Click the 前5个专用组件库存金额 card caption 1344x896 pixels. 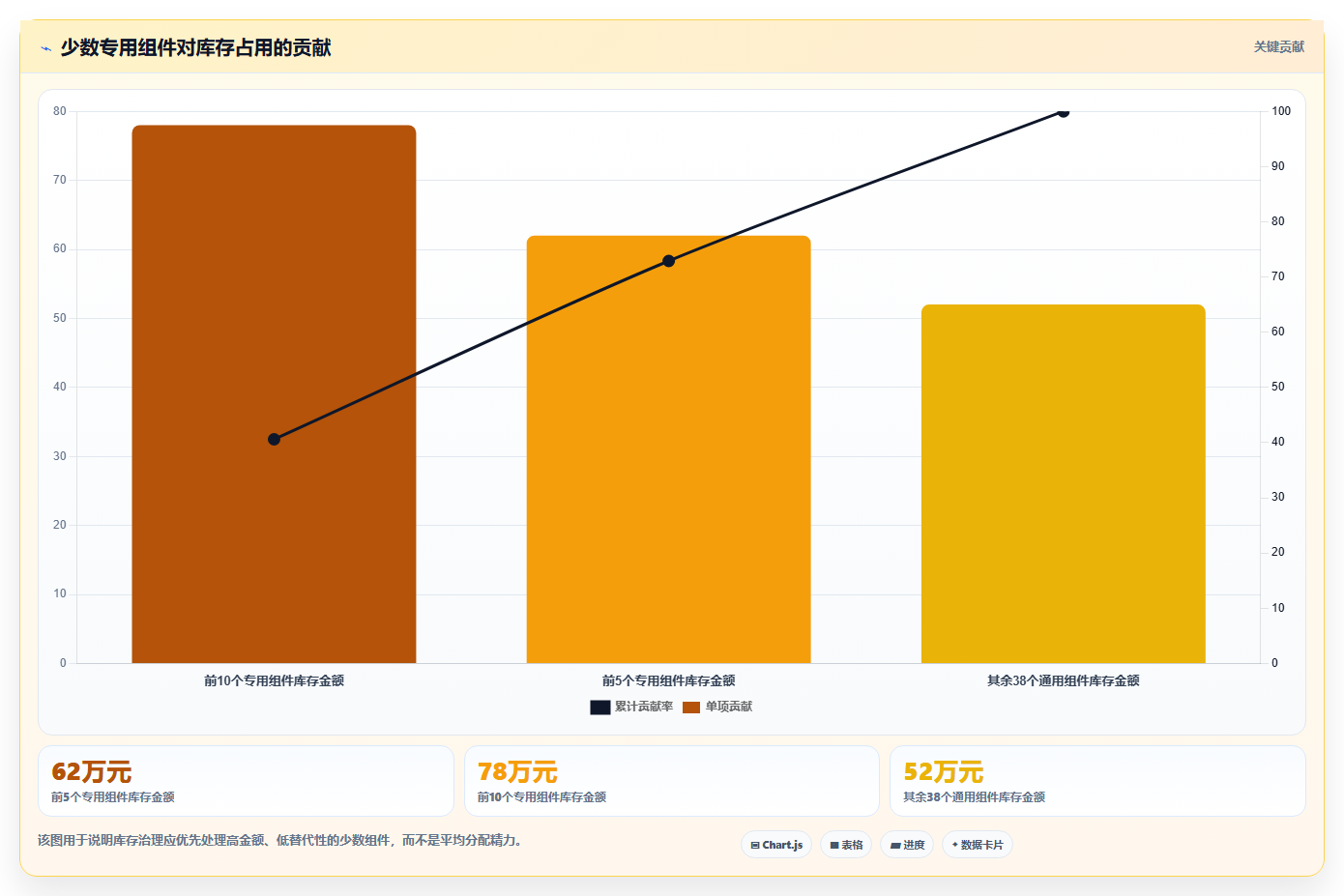click(x=113, y=797)
